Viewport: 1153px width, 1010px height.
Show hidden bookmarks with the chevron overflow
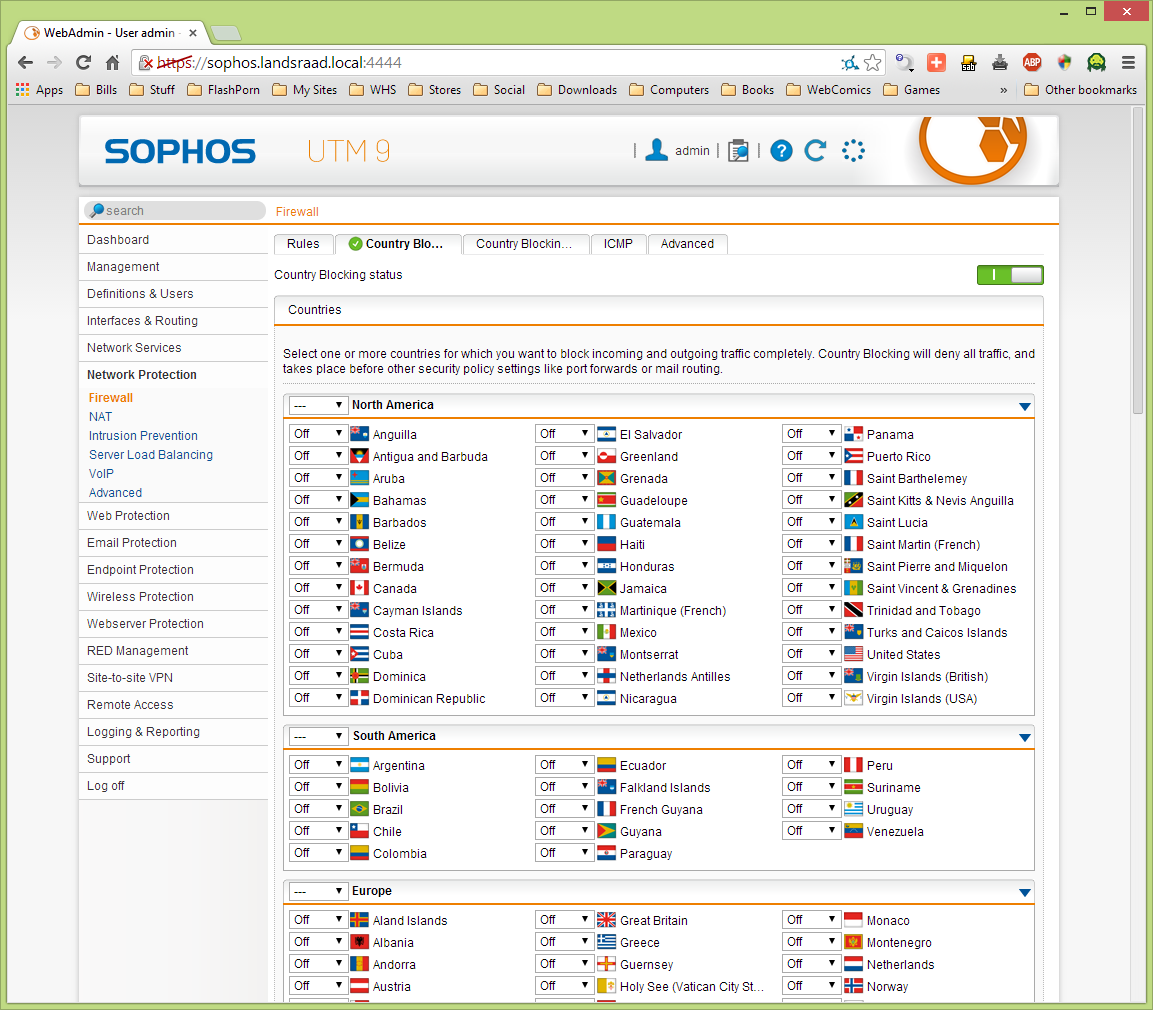coord(1003,90)
